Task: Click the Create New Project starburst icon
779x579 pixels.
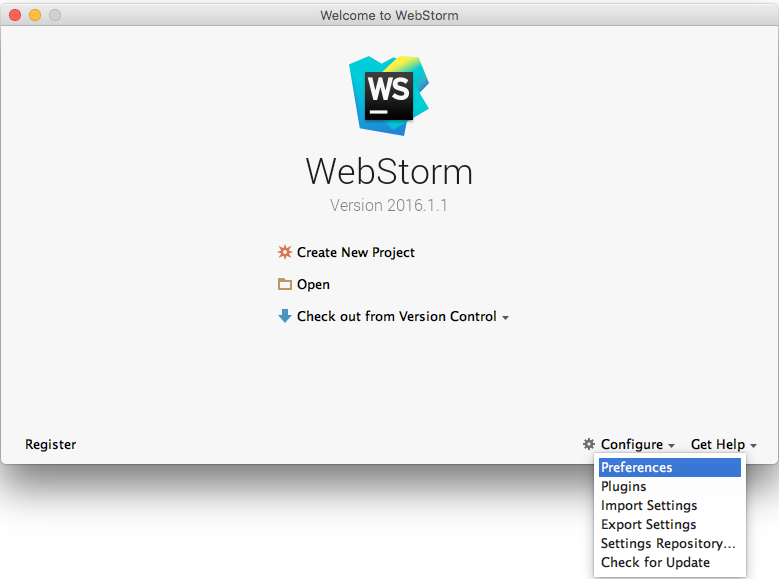Action: pyautogui.click(x=285, y=252)
